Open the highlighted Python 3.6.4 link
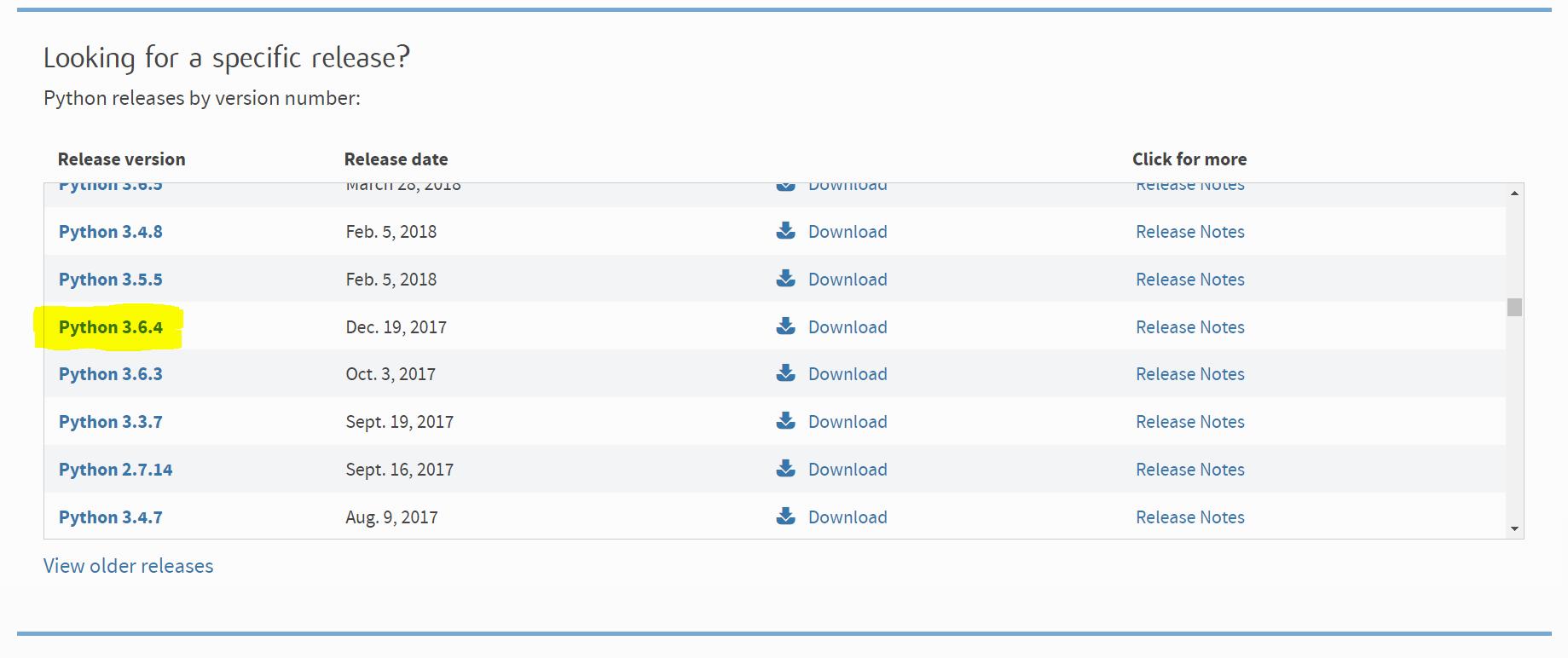 (111, 327)
